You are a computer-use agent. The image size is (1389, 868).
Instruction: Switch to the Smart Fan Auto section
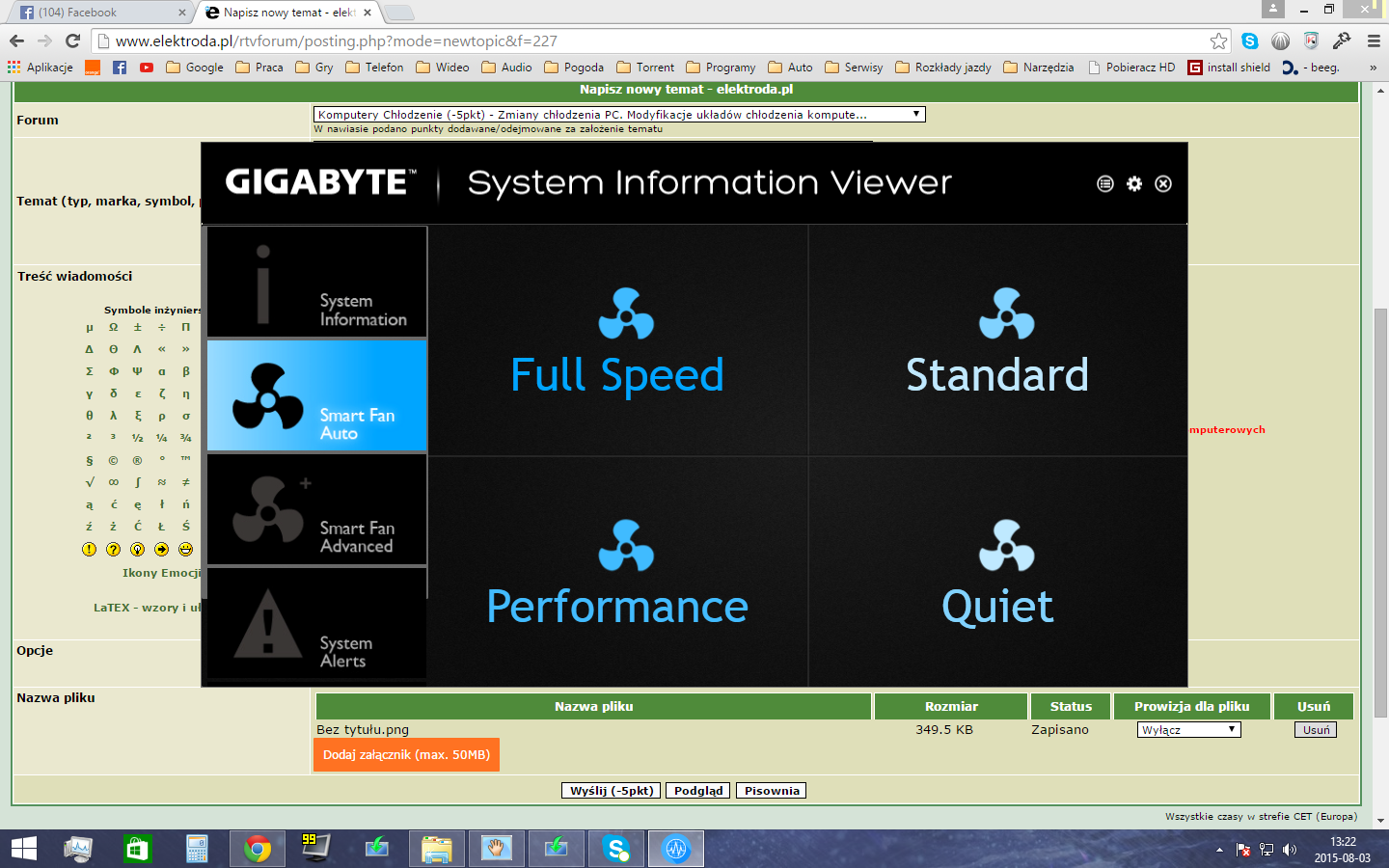316,395
